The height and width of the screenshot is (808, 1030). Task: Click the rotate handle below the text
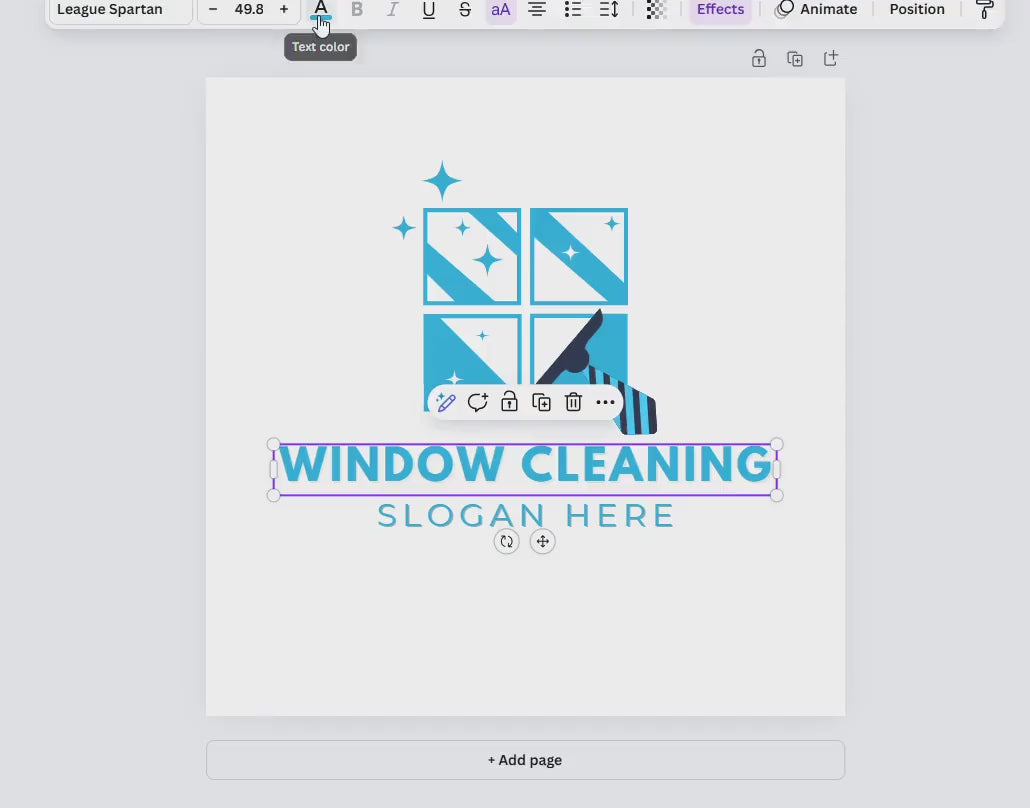coord(506,541)
